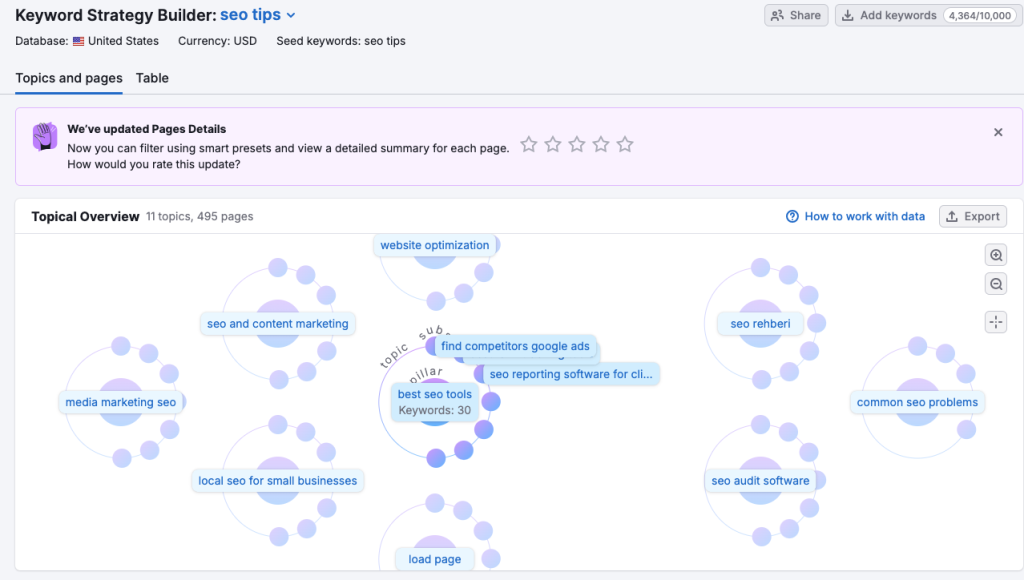Select the website optimization topic
Screen dimensions: 1024x580
coord(435,245)
